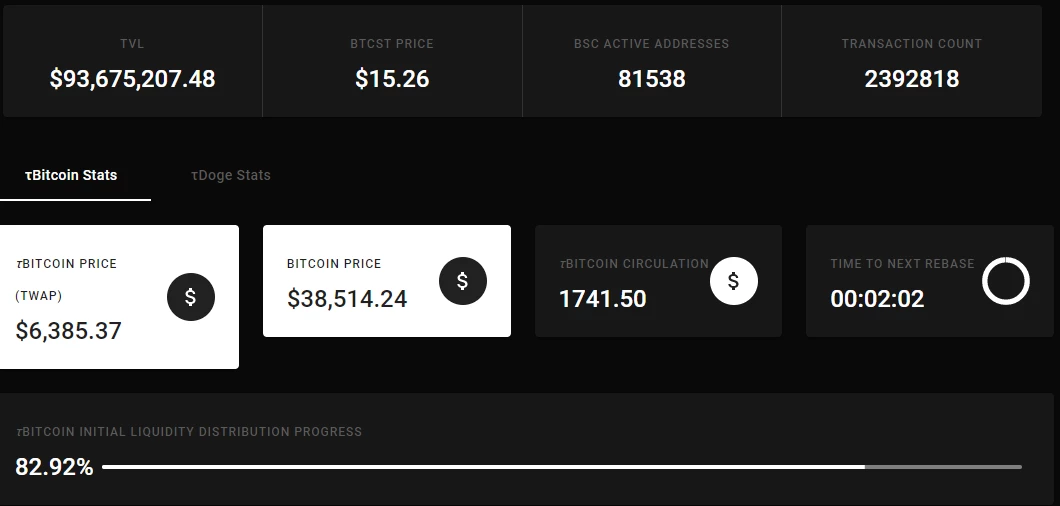This screenshot has height=506, width=1060.
Task: Click the BTCST Price $15.26 figure
Action: pos(392,78)
